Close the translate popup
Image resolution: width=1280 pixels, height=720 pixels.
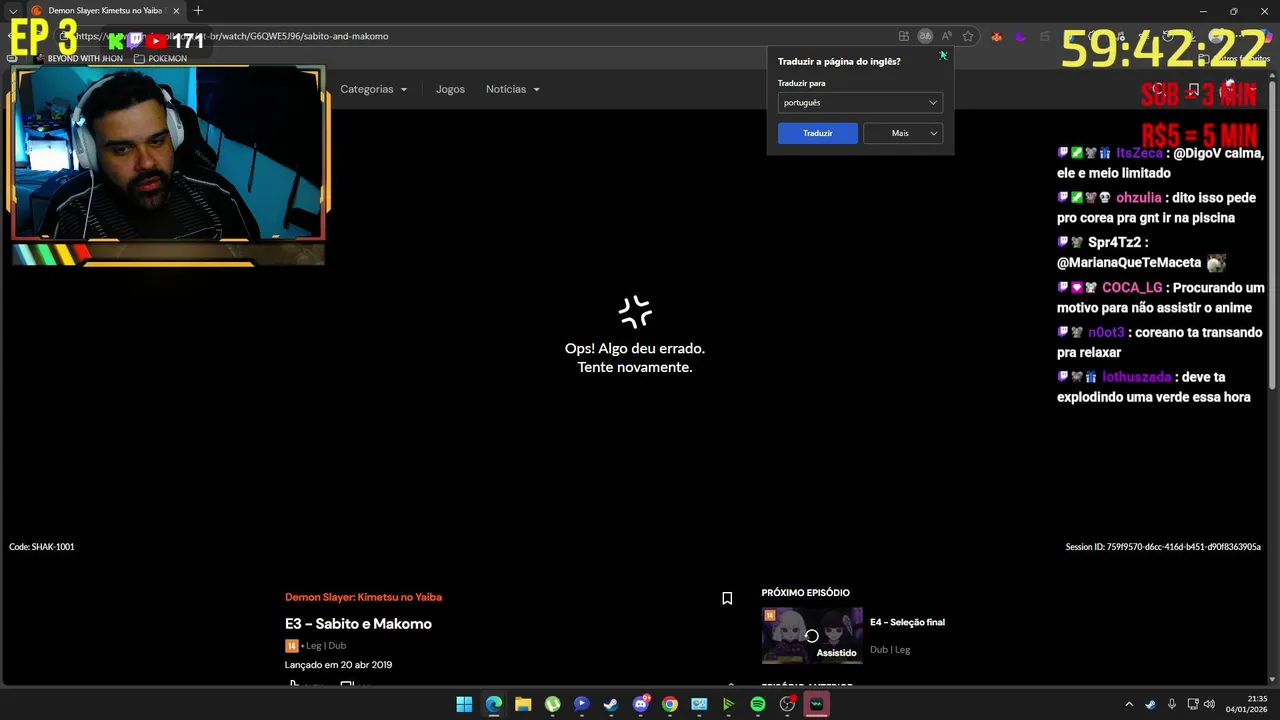tap(943, 55)
